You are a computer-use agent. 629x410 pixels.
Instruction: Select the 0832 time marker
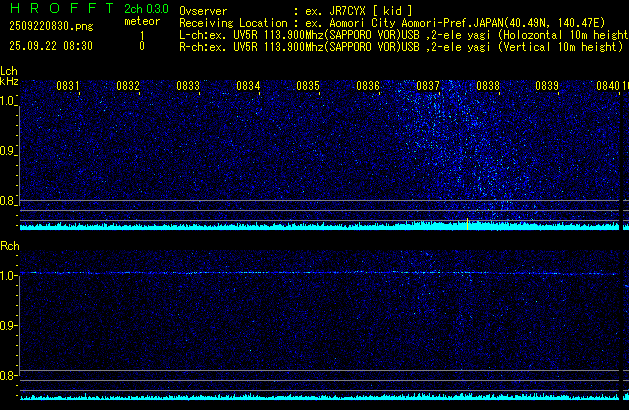(128, 86)
